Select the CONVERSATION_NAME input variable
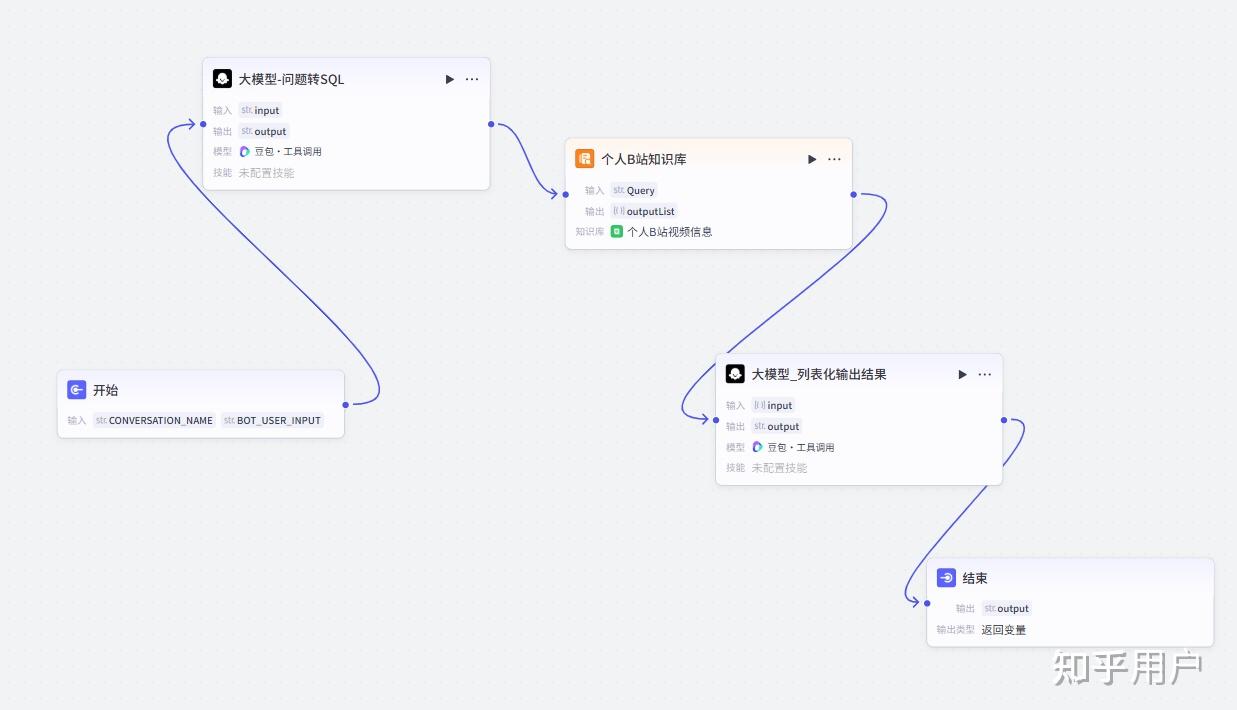 click(154, 420)
